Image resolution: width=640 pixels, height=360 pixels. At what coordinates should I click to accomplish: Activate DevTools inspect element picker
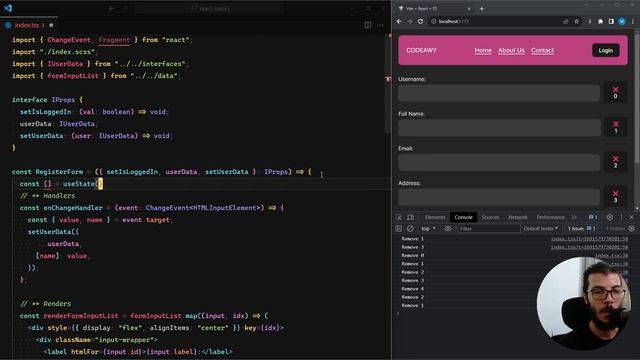point(399,218)
